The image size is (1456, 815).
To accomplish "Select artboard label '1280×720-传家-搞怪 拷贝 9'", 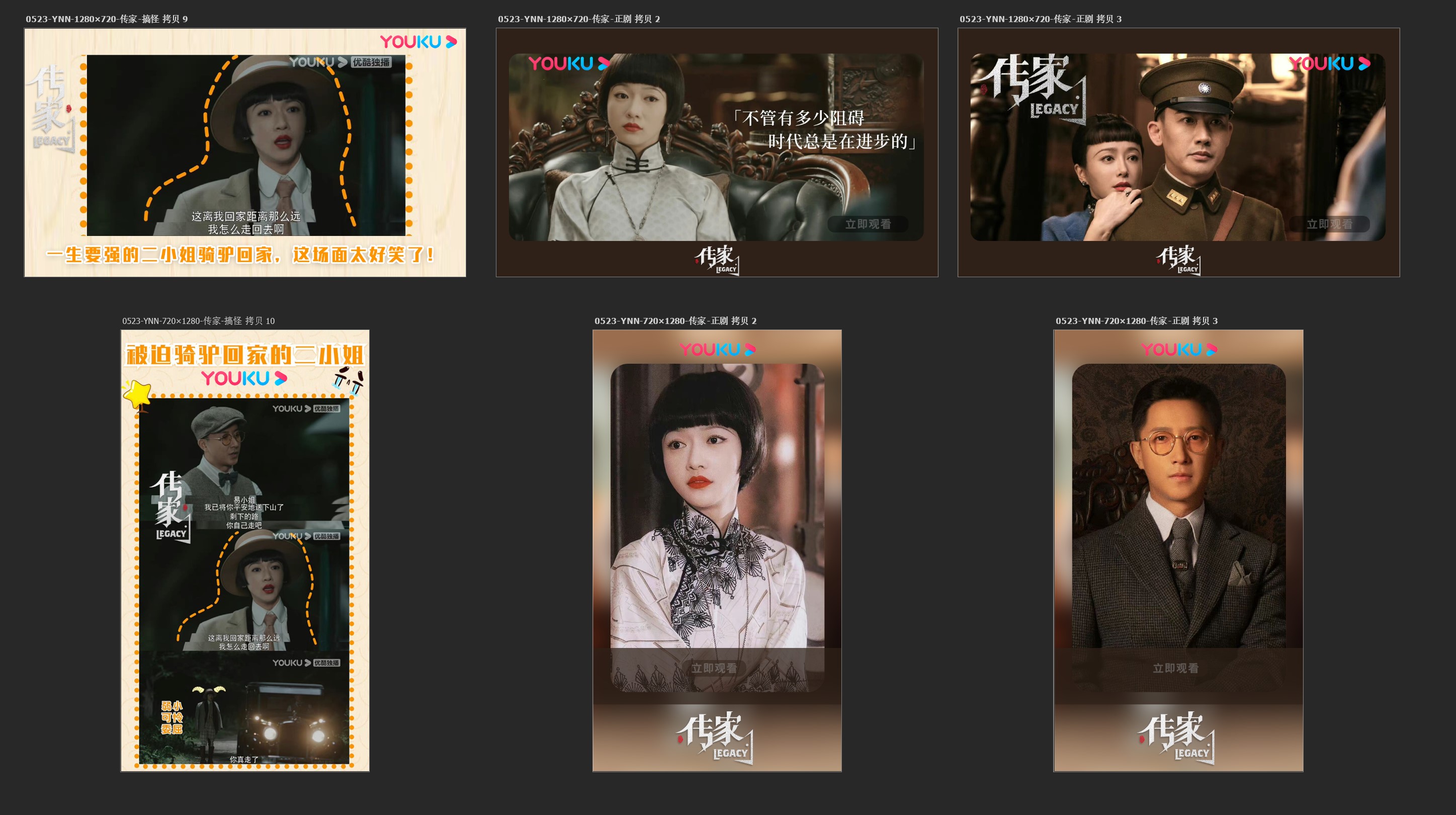I will (x=106, y=19).
